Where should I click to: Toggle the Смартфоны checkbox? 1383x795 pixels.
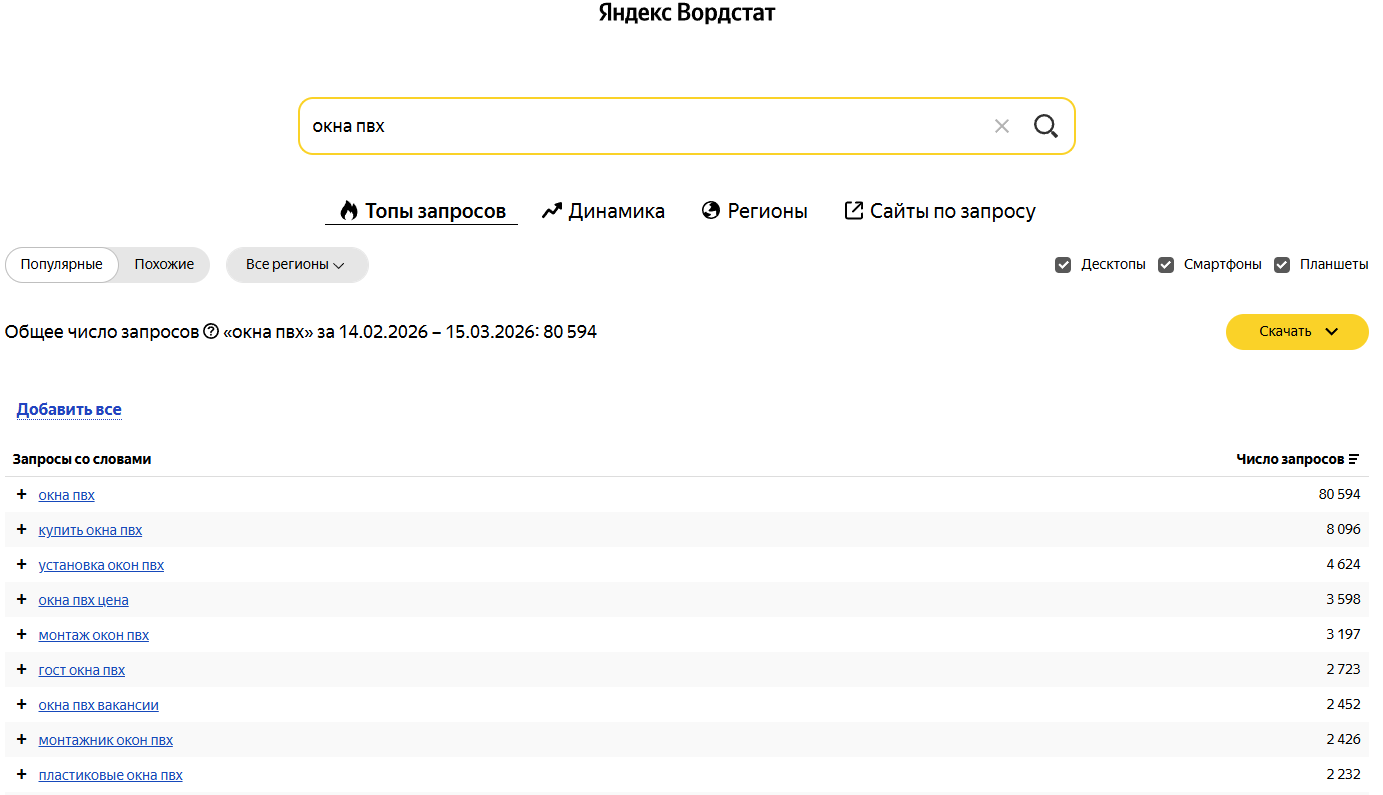point(1166,265)
